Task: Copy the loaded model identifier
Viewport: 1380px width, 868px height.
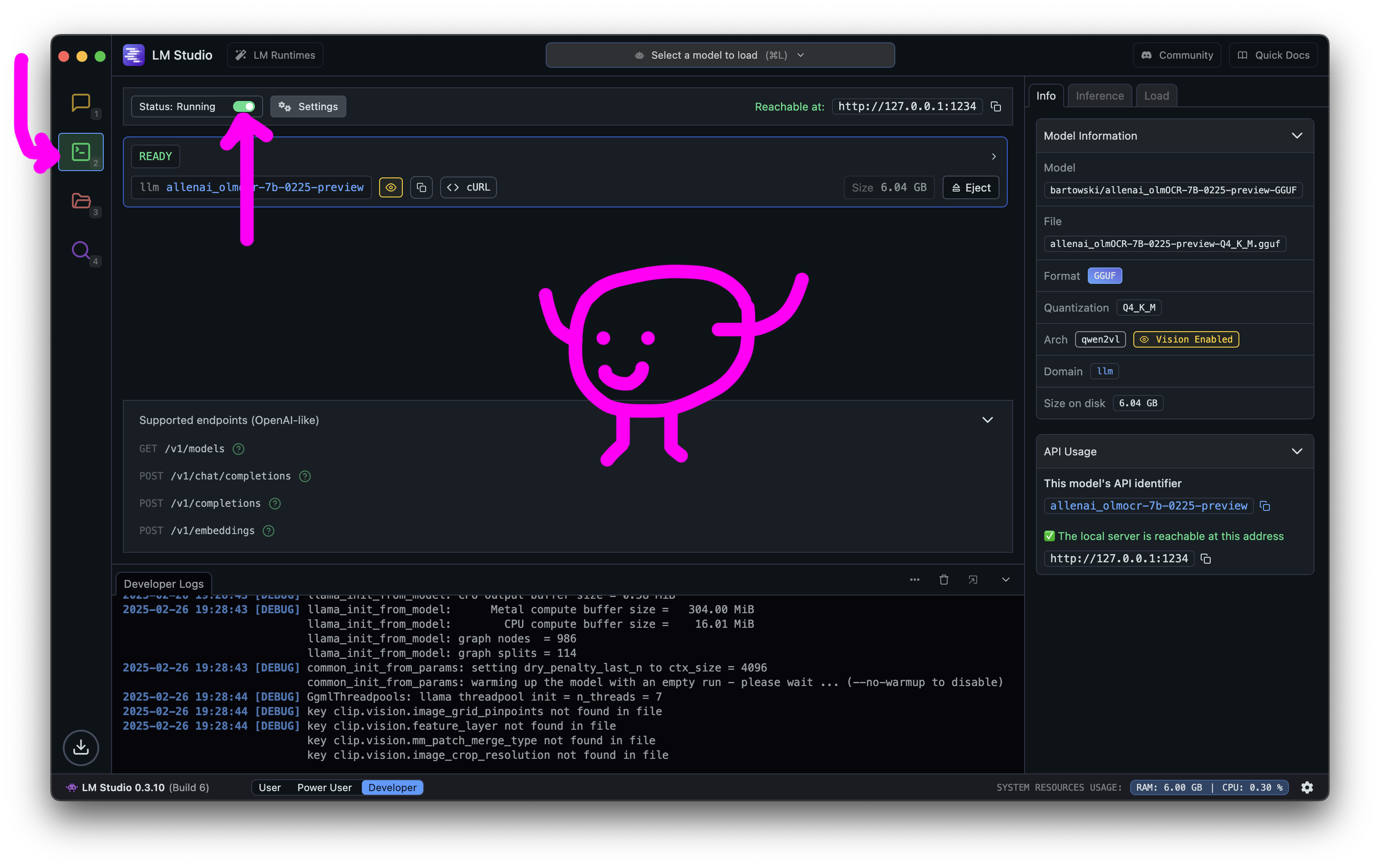Action: pos(421,187)
